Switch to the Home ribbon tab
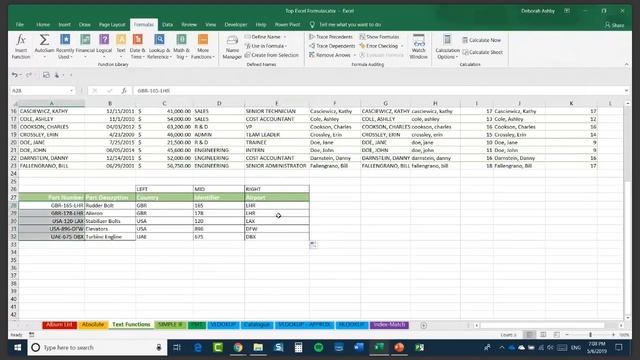 (x=43, y=24)
